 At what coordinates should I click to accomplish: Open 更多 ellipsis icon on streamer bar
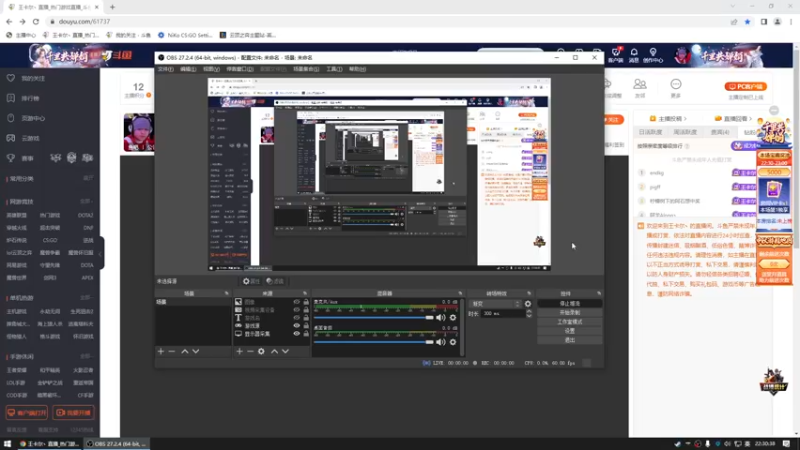click(x=676, y=88)
